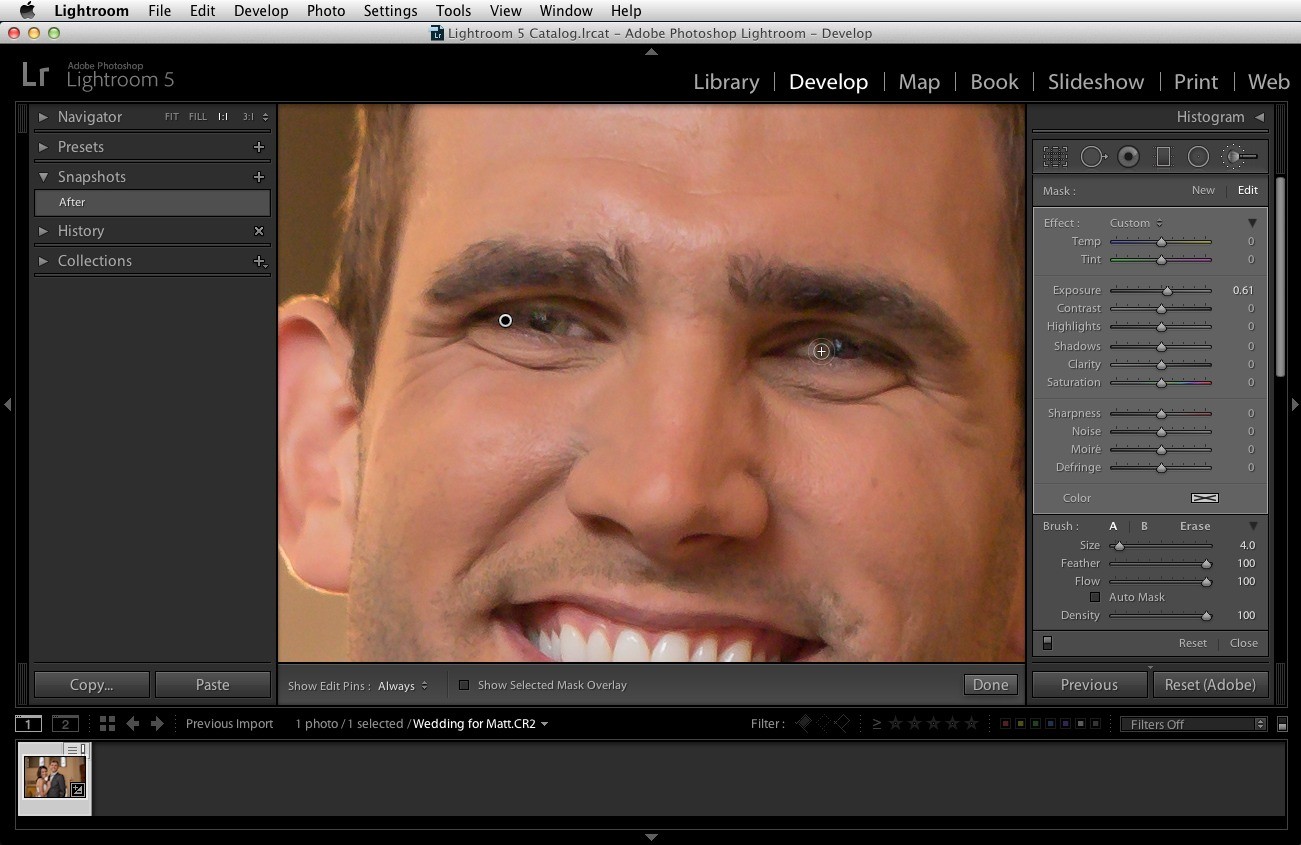Image resolution: width=1301 pixels, height=845 pixels.
Task: Switch to the Library module
Action: tap(726, 82)
